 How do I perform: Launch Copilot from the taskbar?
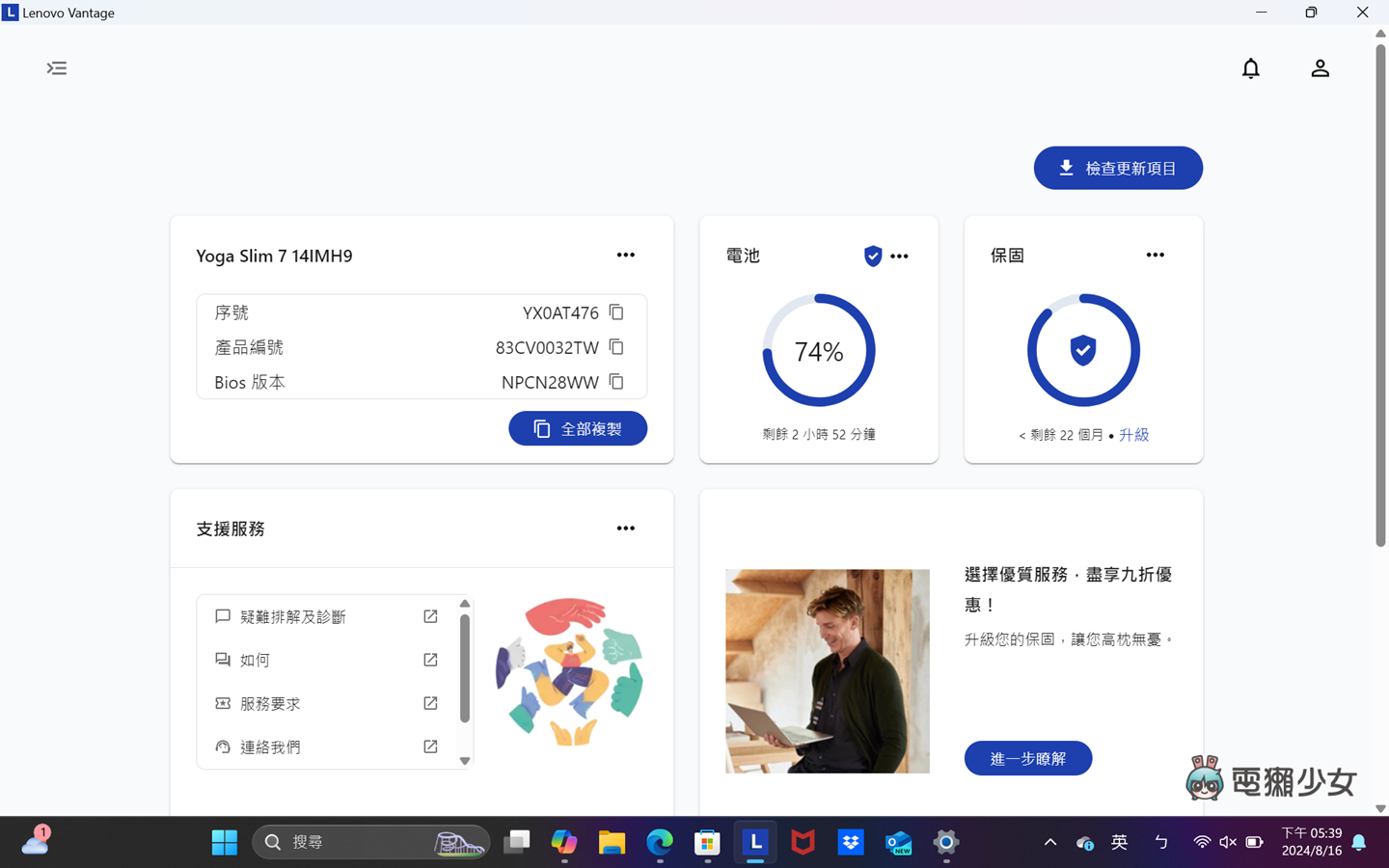pos(564,842)
